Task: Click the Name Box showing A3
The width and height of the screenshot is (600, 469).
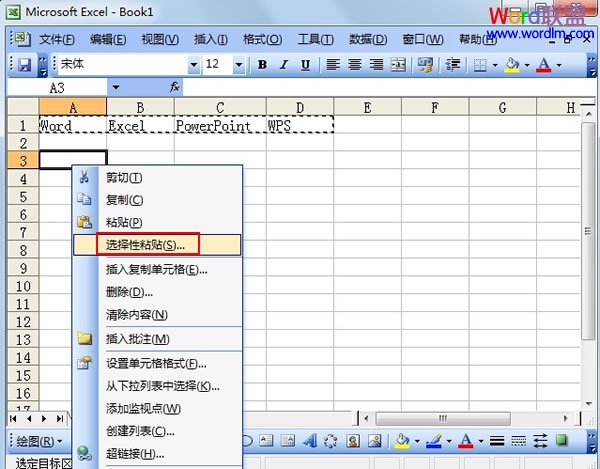Action: click(57, 88)
